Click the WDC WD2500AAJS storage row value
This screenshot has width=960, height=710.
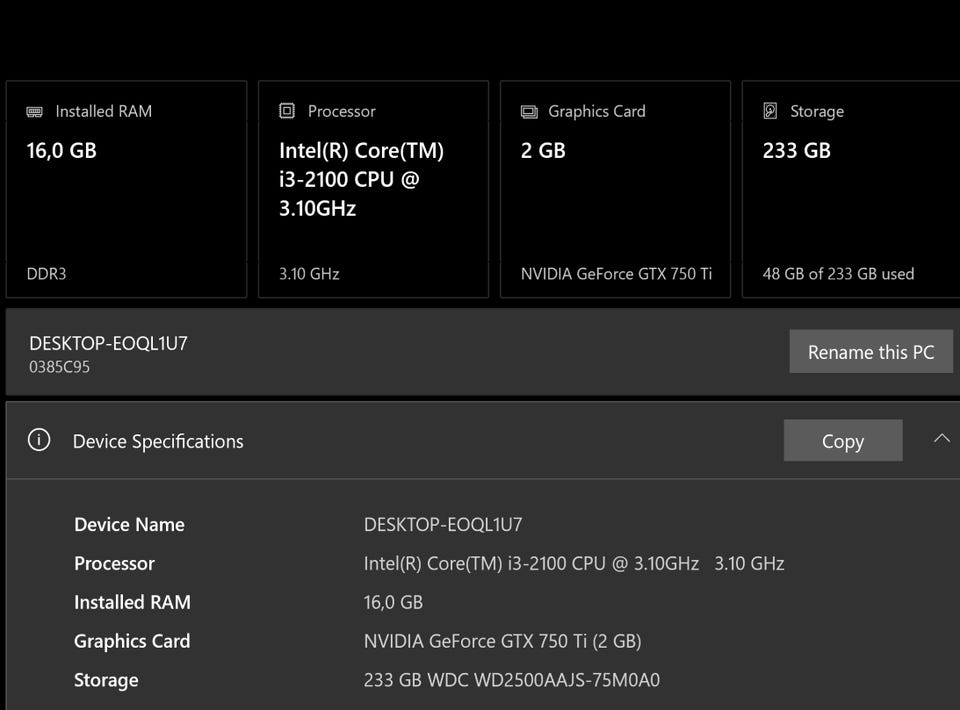(x=511, y=681)
